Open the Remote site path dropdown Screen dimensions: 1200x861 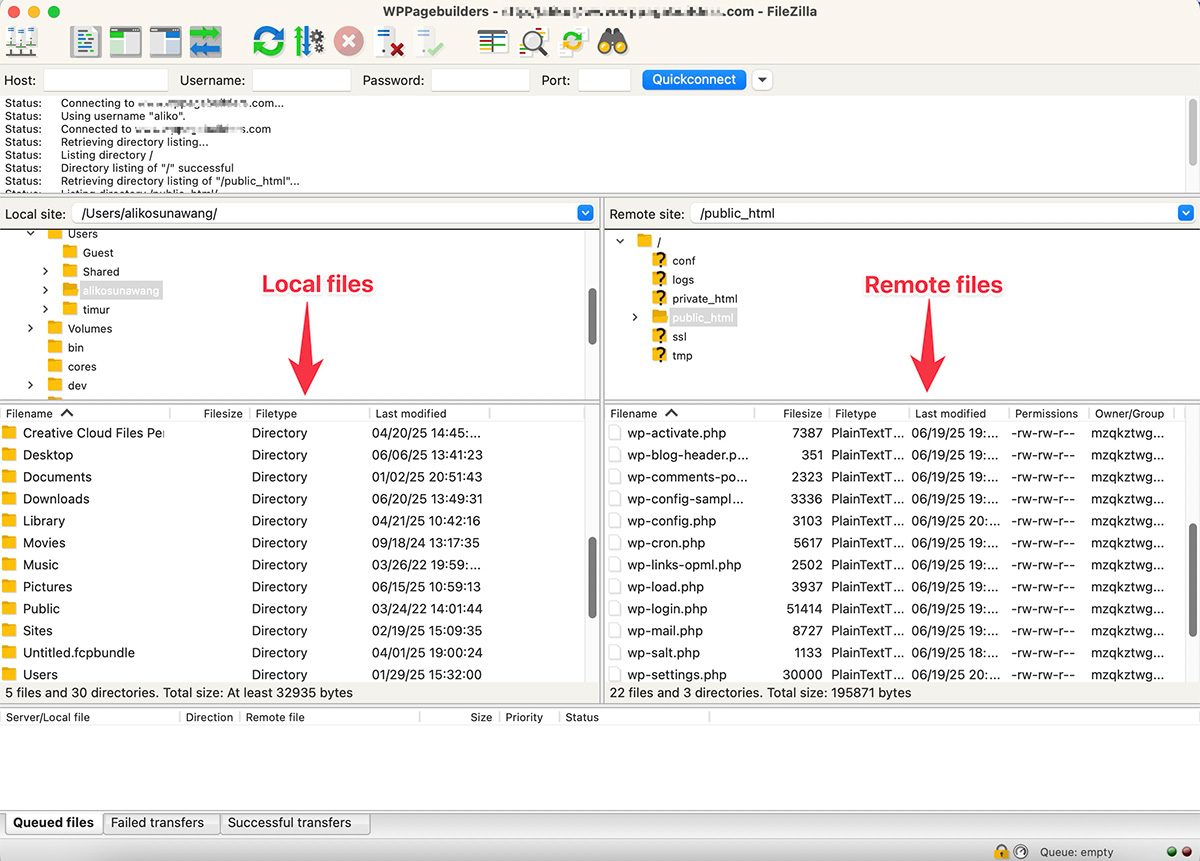tap(1186, 213)
